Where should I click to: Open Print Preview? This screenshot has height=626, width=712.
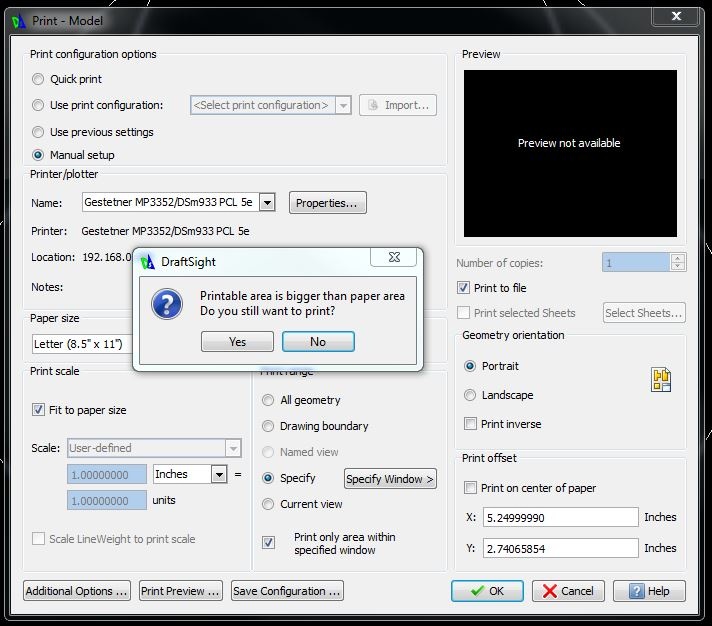181,591
